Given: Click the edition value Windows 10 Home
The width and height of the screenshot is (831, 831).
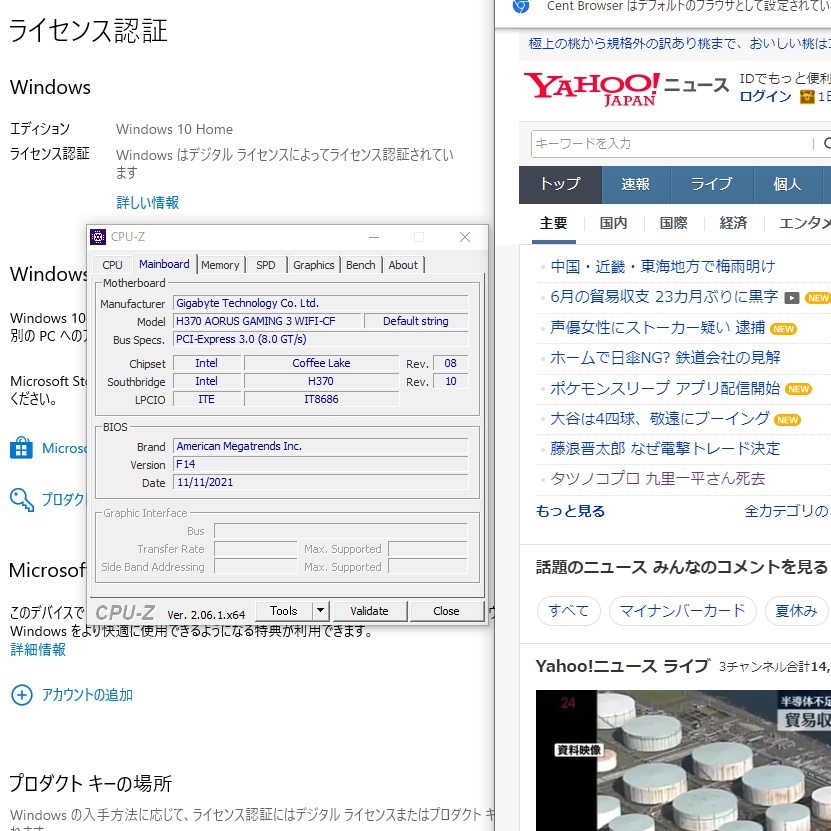Looking at the screenshot, I should click(x=174, y=129).
